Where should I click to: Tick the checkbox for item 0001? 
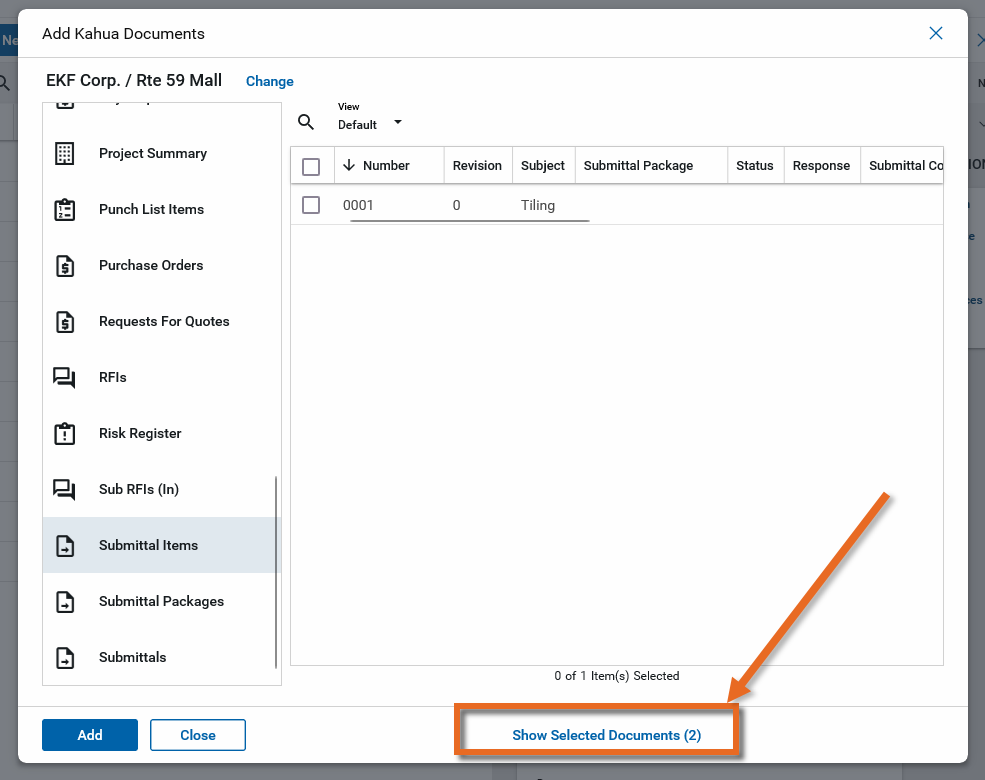tap(311, 205)
